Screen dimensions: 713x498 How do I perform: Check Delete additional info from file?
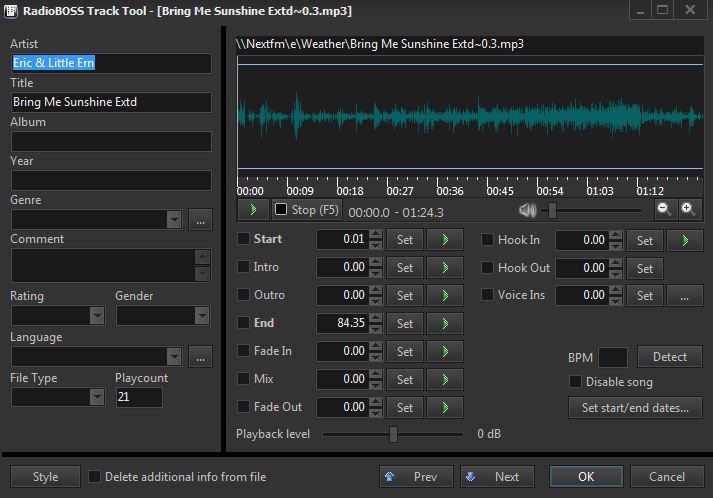[94, 477]
